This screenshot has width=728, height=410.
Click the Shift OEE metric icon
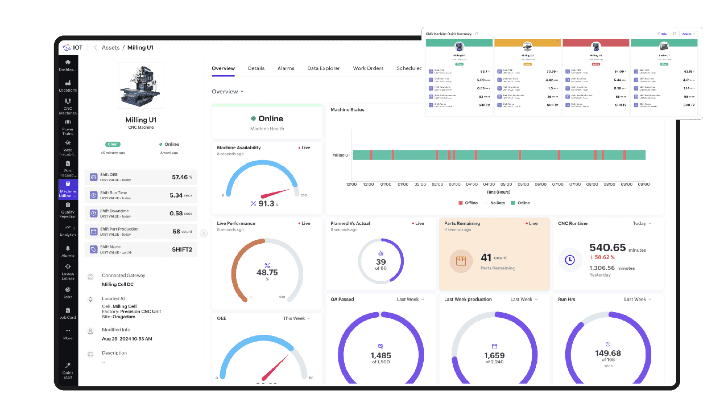[x=94, y=177]
